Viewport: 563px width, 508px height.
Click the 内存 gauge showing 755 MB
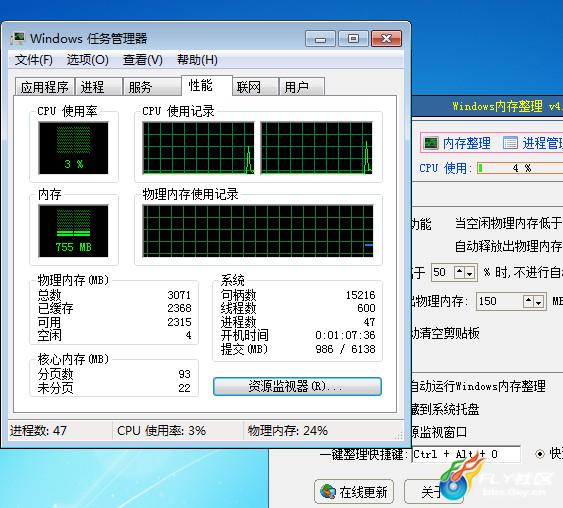click(73, 231)
